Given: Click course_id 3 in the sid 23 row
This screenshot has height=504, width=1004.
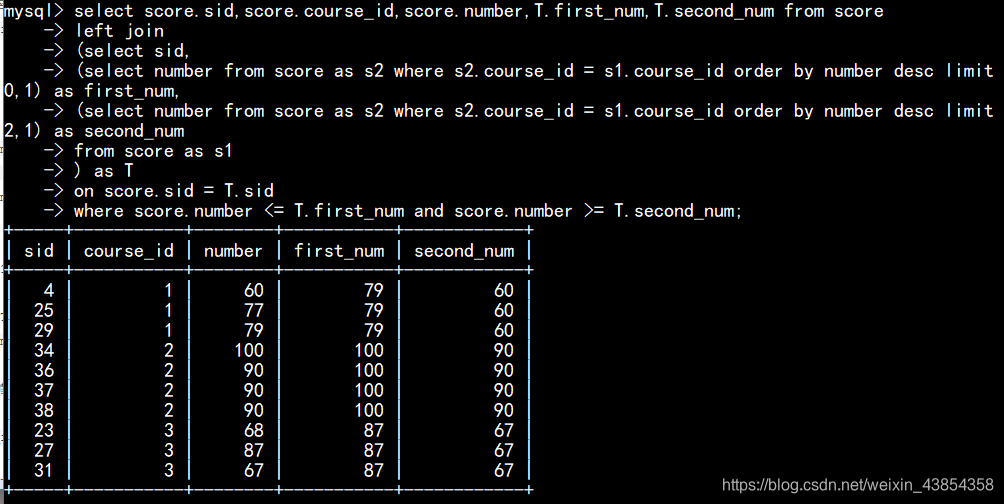Looking at the screenshot, I should [x=168, y=430].
